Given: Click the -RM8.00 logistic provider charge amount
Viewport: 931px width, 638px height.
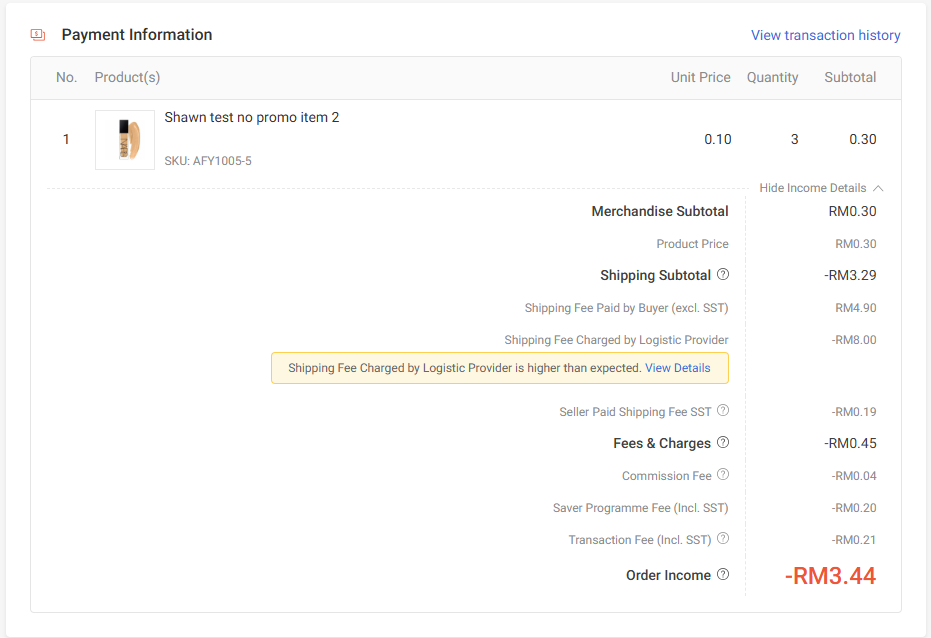Looking at the screenshot, I should pyautogui.click(x=853, y=340).
